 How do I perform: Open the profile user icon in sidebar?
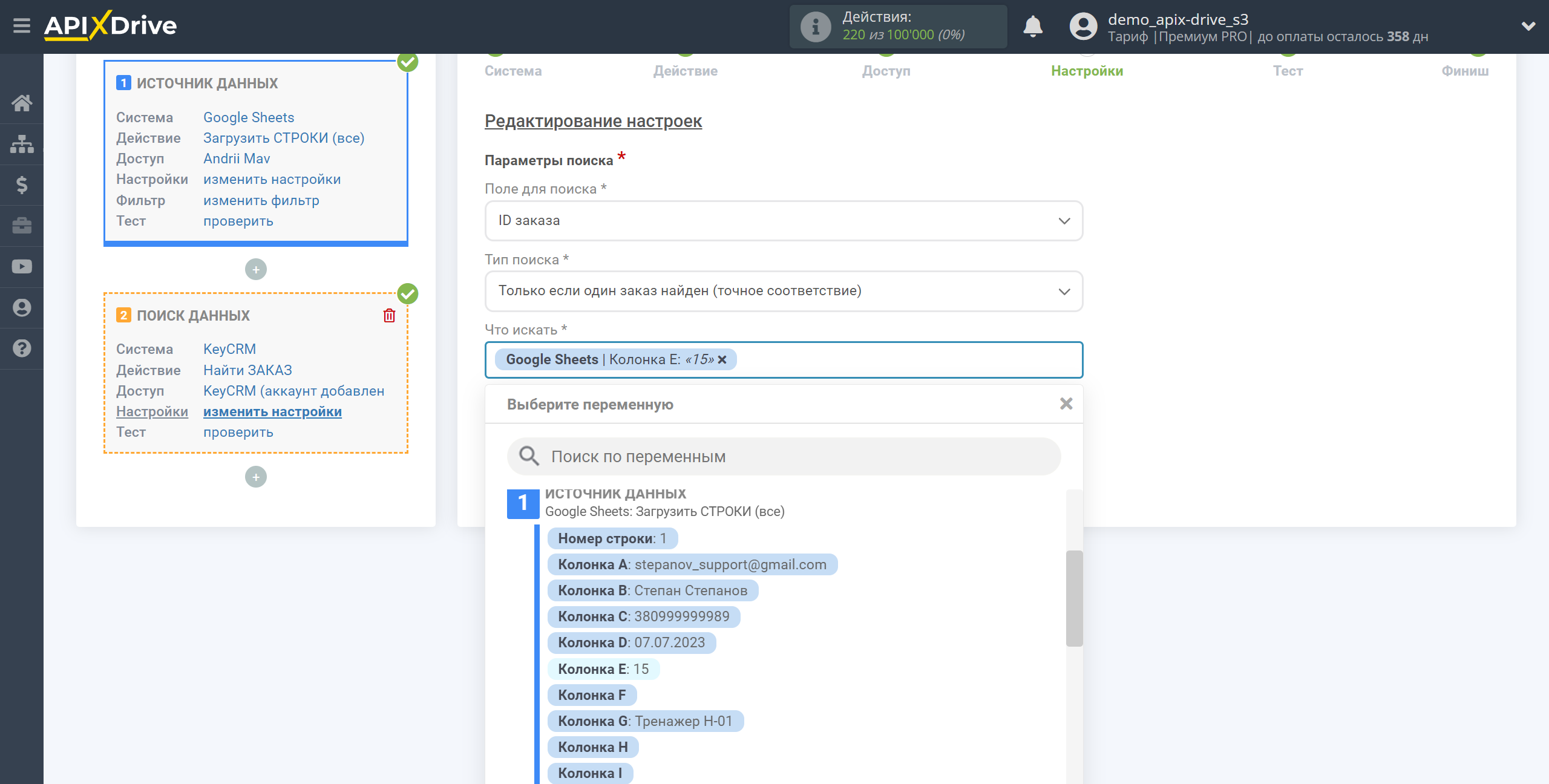[x=22, y=307]
